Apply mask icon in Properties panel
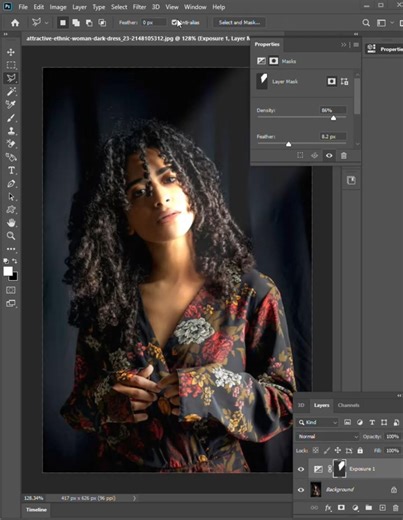Image resolution: width=403 pixels, height=520 pixels. [x=314, y=155]
